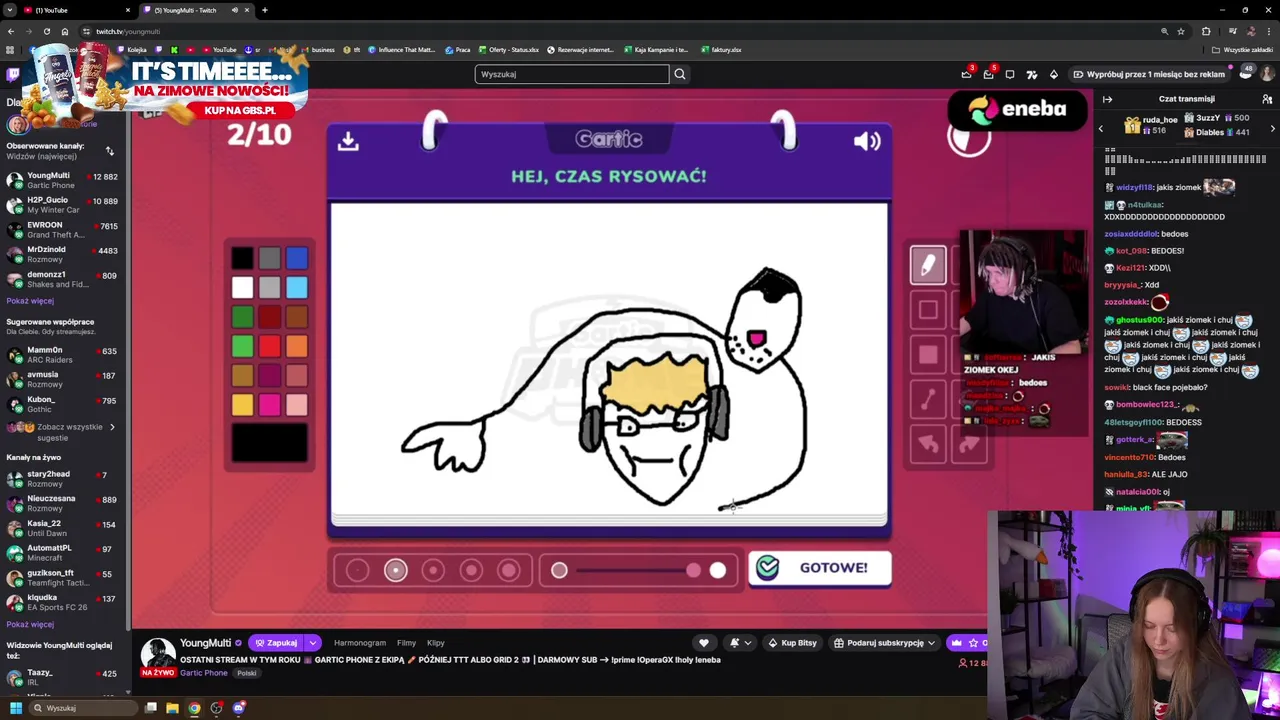Open Discord from the taskbar

tap(238, 708)
